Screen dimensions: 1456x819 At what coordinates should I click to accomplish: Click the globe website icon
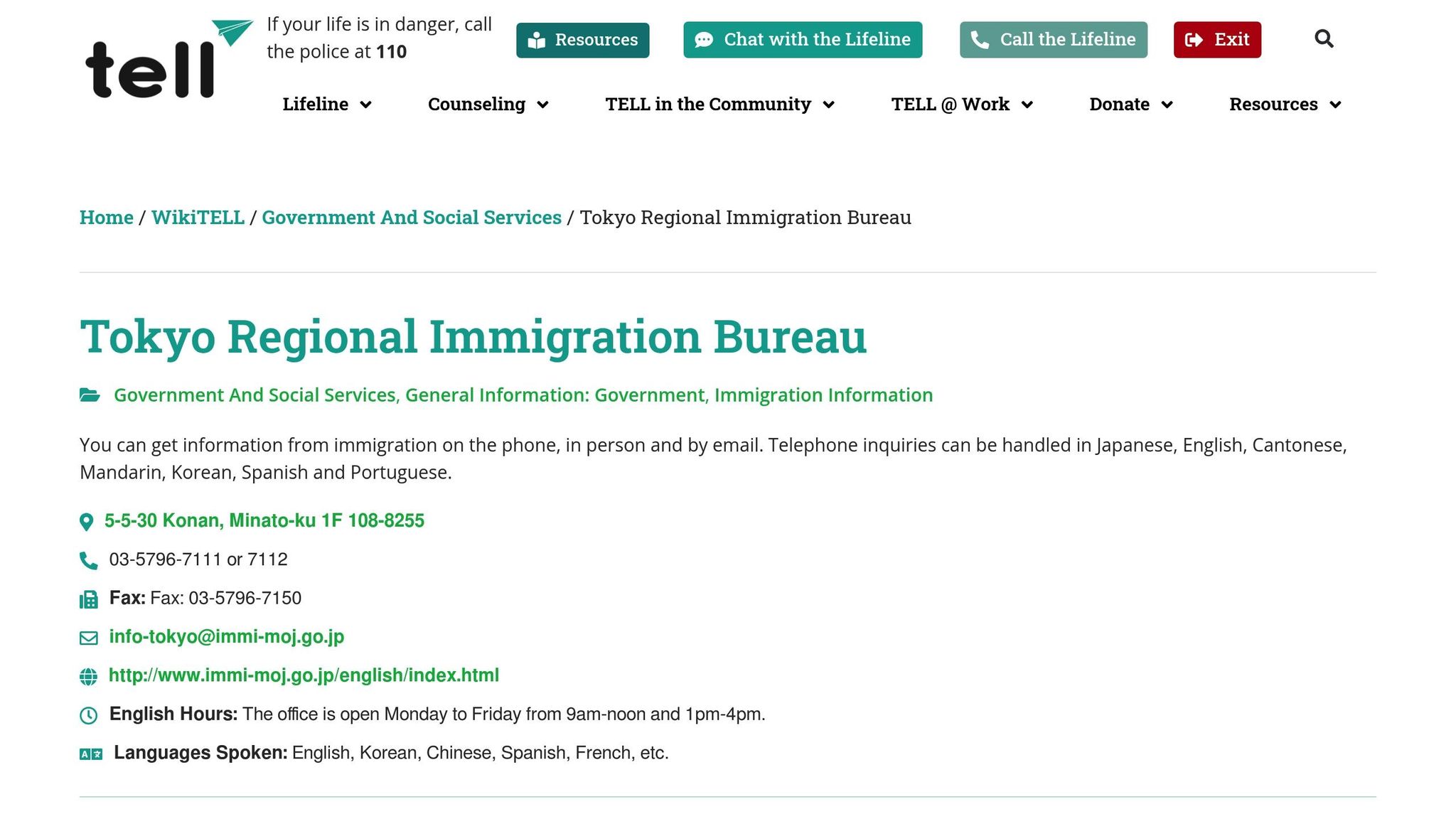(88, 676)
